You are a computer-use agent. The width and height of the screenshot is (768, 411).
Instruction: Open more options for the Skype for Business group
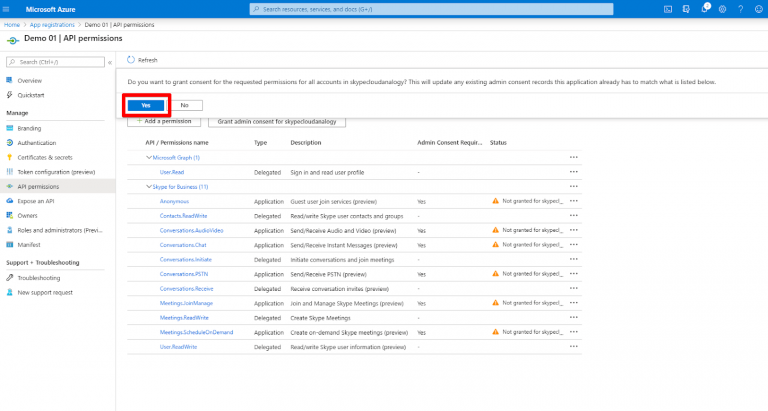[x=574, y=186]
